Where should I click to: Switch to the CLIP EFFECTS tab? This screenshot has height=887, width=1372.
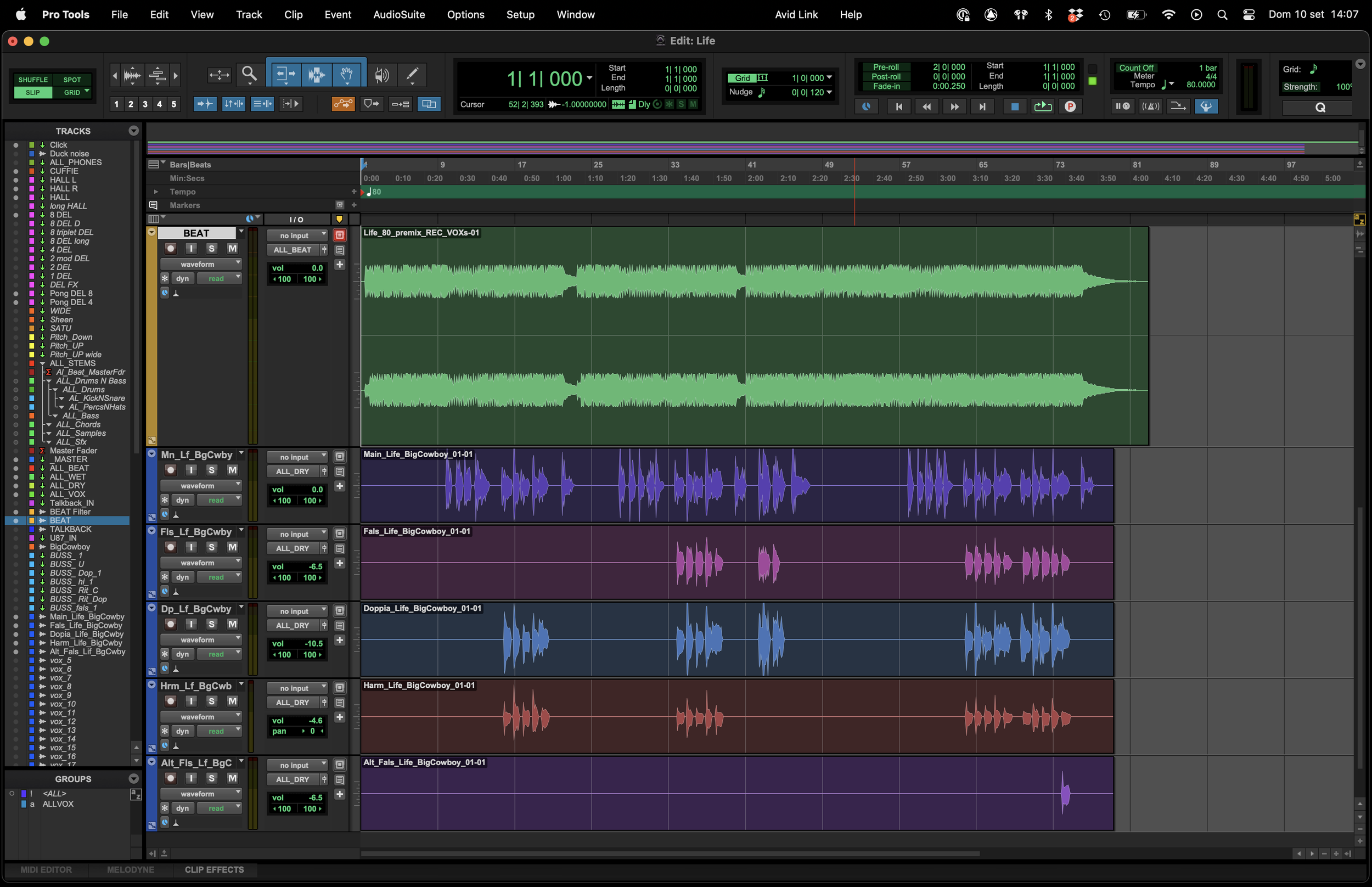point(214,870)
